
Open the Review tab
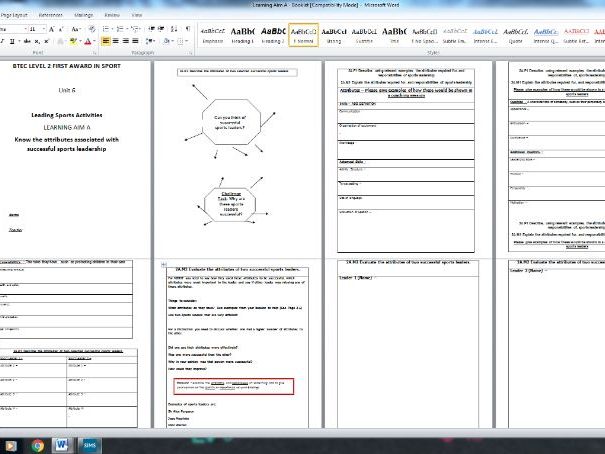[x=112, y=15]
